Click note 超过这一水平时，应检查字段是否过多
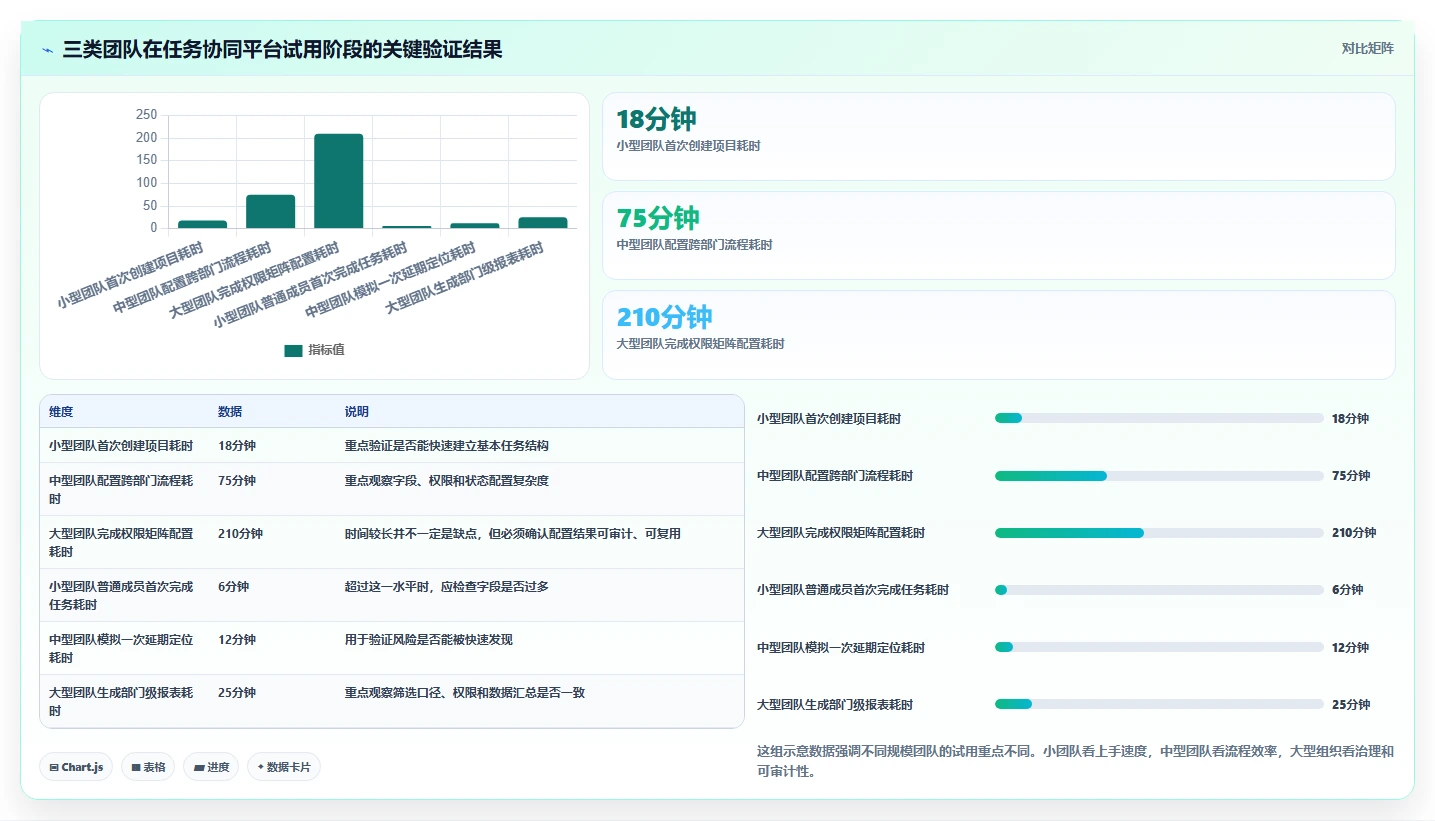 coord(446,587)
